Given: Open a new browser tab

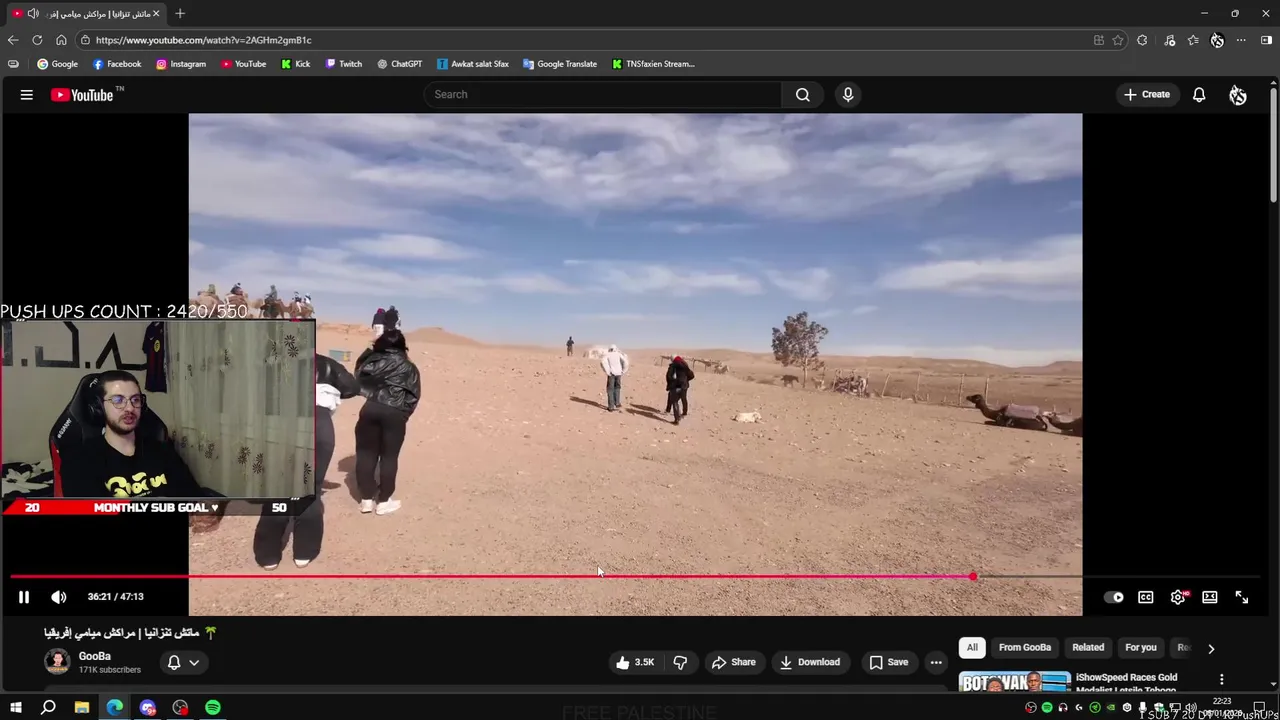Looking at the screenshot, I should tap(180, 13).
